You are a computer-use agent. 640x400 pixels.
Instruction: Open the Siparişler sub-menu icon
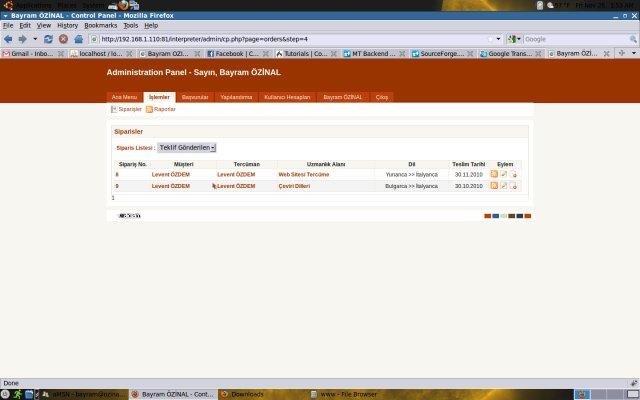click(114, 109)
